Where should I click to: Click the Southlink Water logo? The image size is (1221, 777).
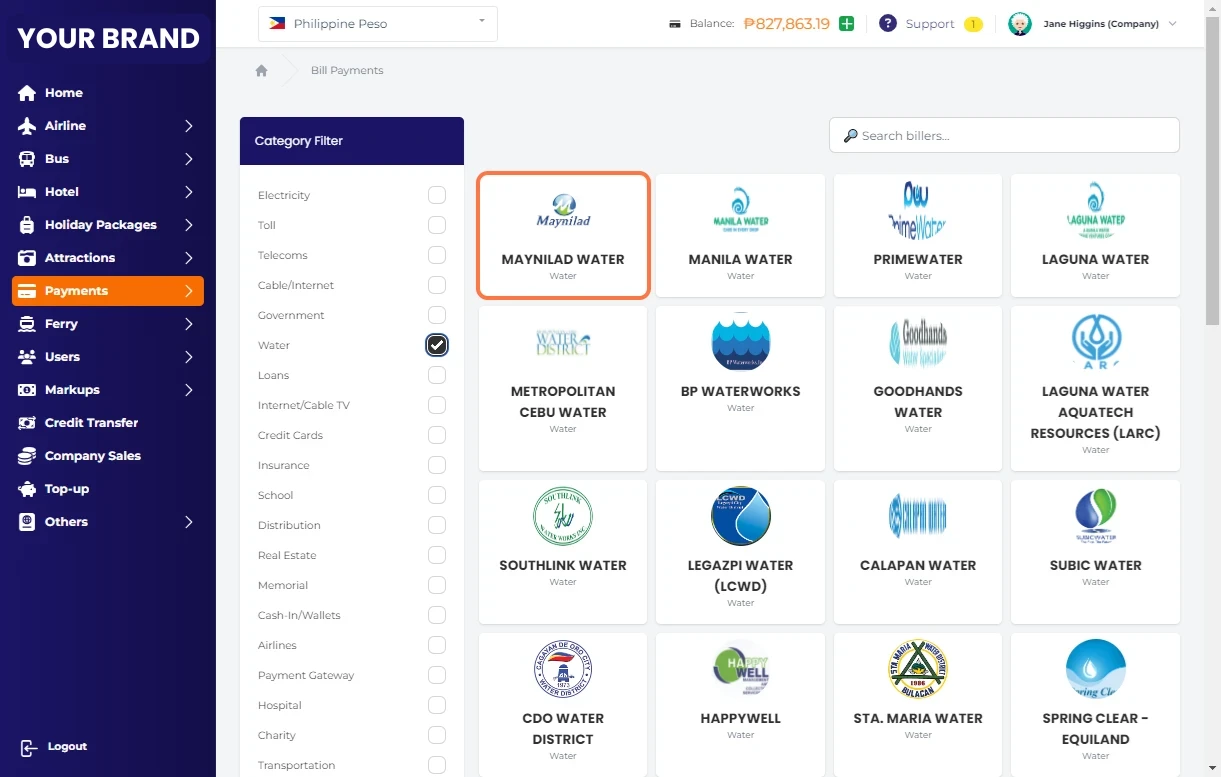point(563,517)
